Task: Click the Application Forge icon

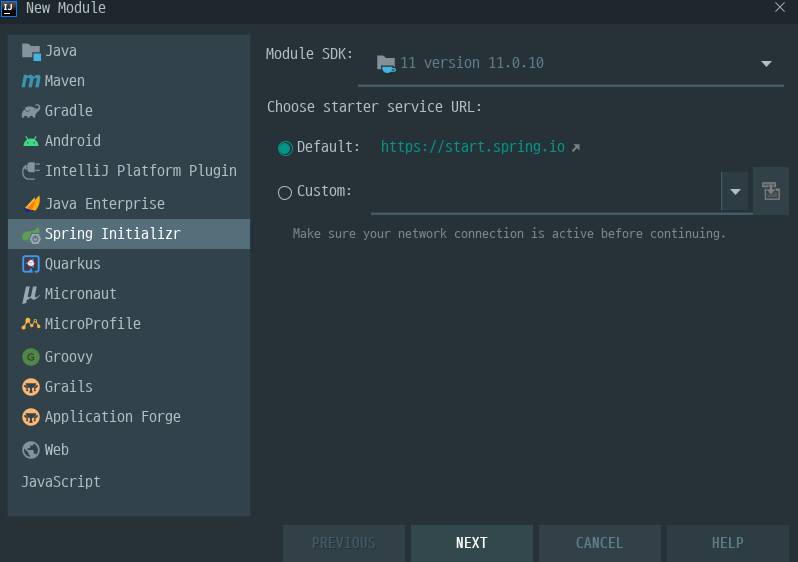Action: click(31, 417)
